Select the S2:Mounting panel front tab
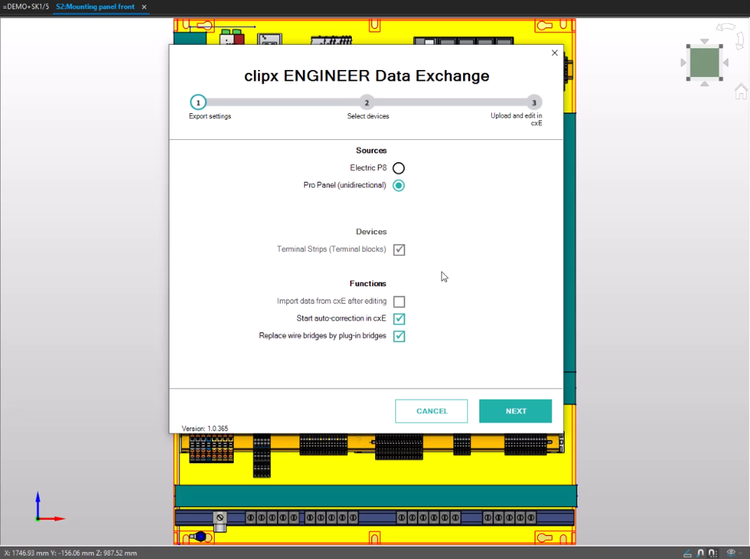This screenshot has width=750, height=559. pos(96,7)
